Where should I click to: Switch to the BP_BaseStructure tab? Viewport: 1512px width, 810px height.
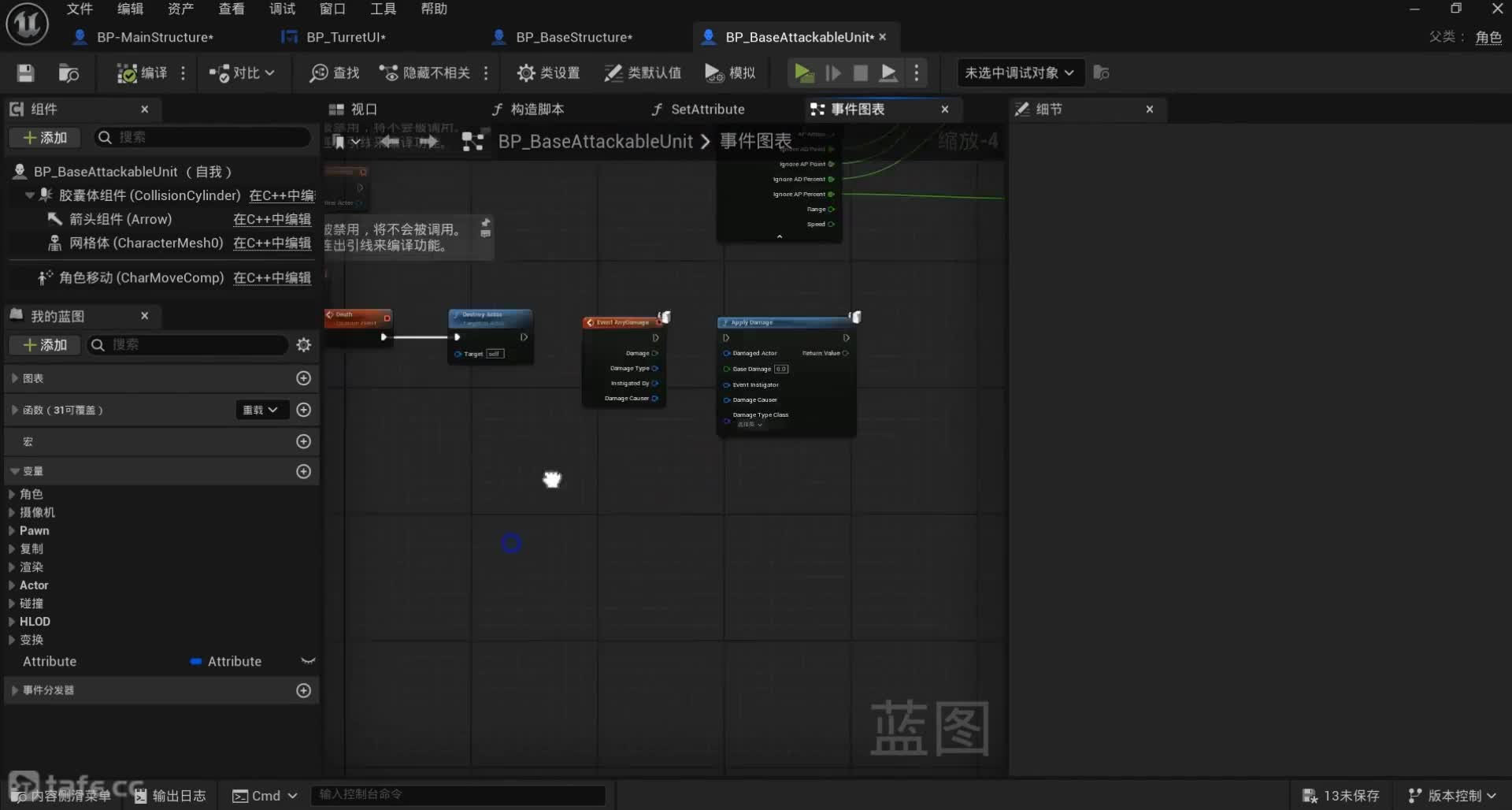[x=573, y=37]
